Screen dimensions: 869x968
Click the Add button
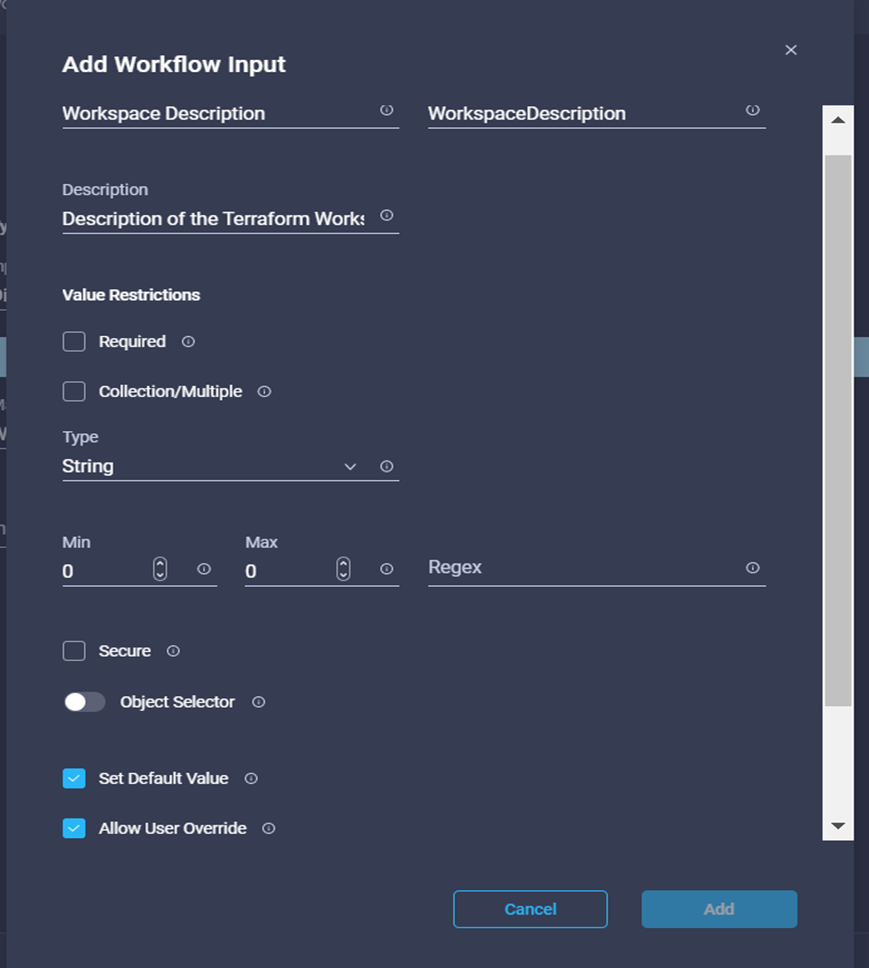719,909
